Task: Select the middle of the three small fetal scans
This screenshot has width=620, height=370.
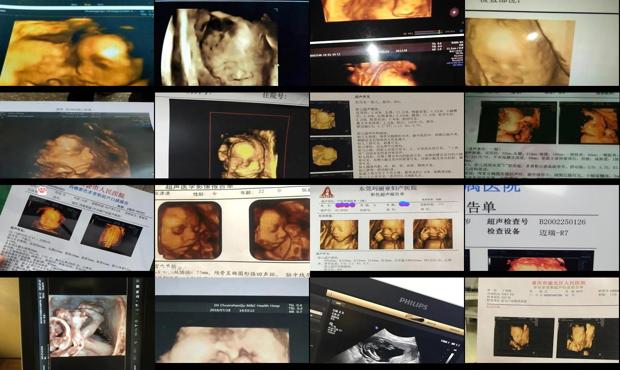Action: click(387, 234)
